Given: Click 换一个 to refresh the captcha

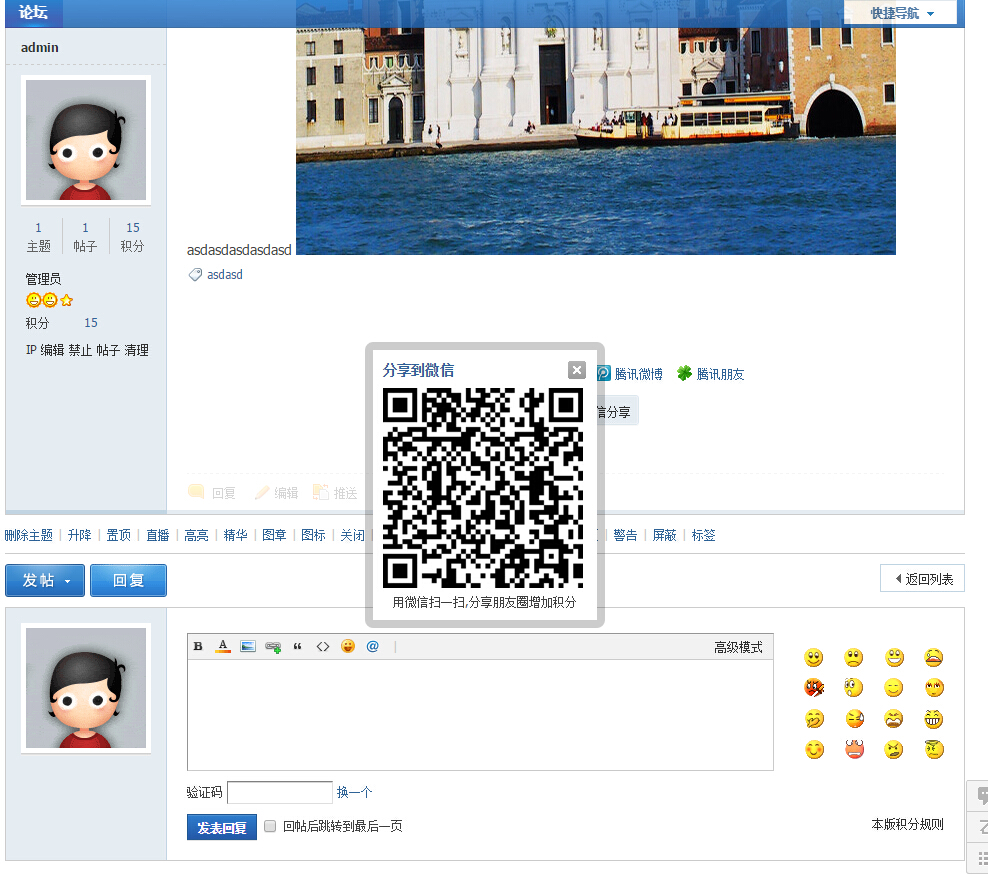Looking at the screenshot, I should (354, 792).
